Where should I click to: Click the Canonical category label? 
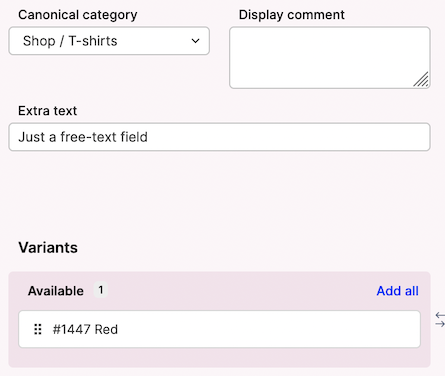78,15
